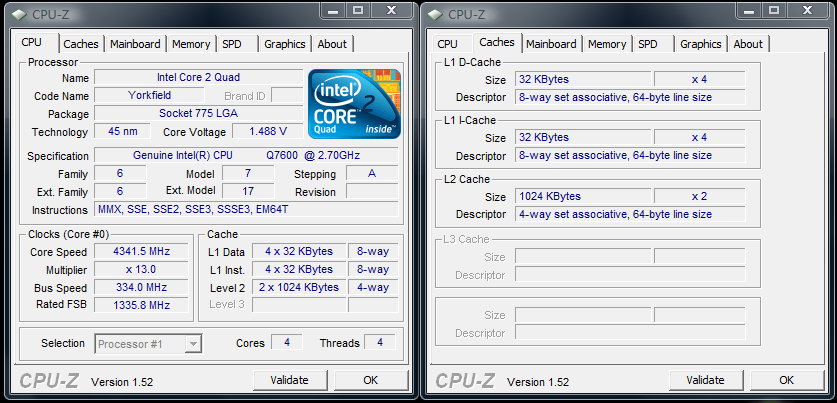
Task: Show About tab in left CPU-Z window
Action: (332, 44)
